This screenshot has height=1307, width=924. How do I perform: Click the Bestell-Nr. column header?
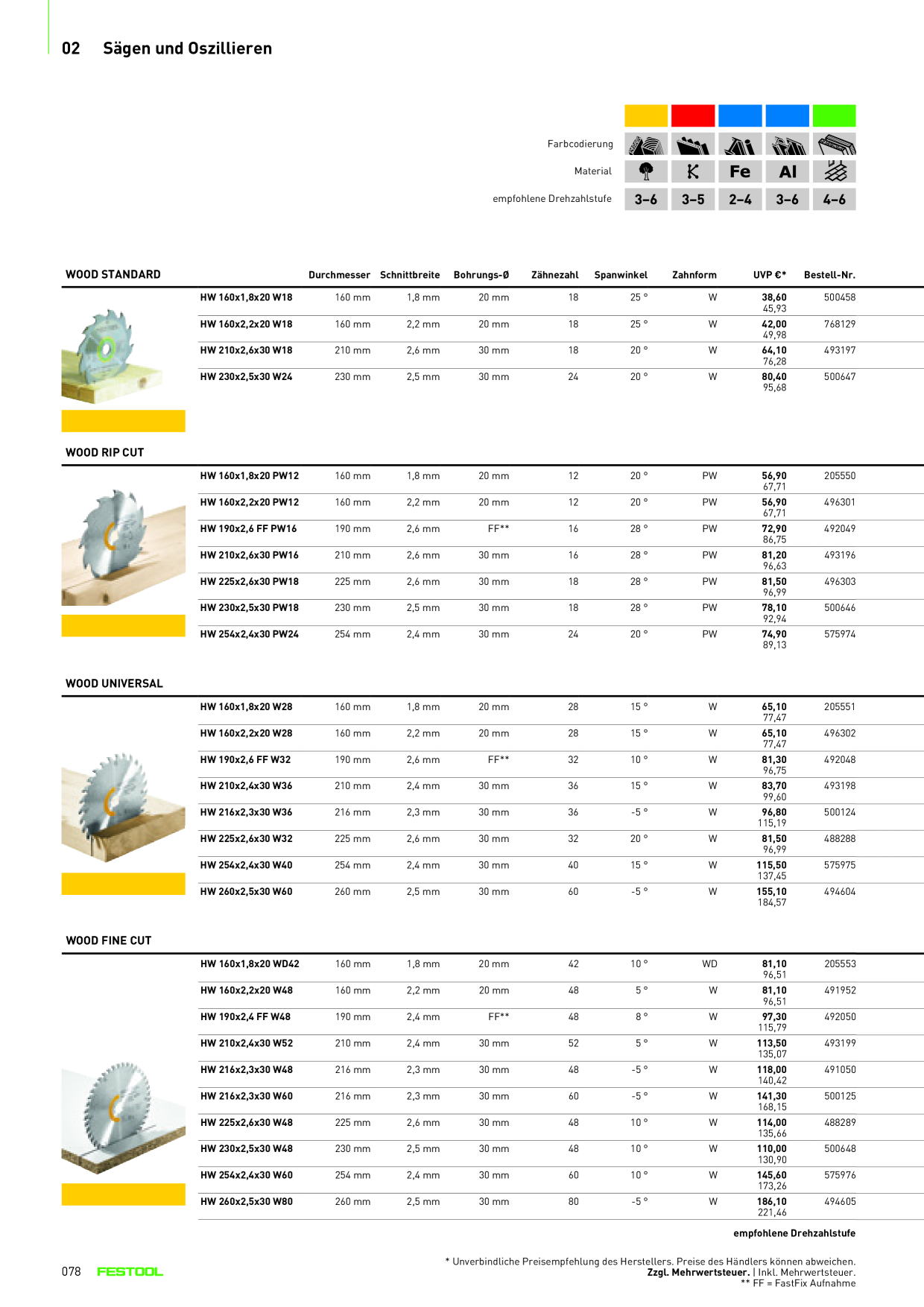pos(829,275)
